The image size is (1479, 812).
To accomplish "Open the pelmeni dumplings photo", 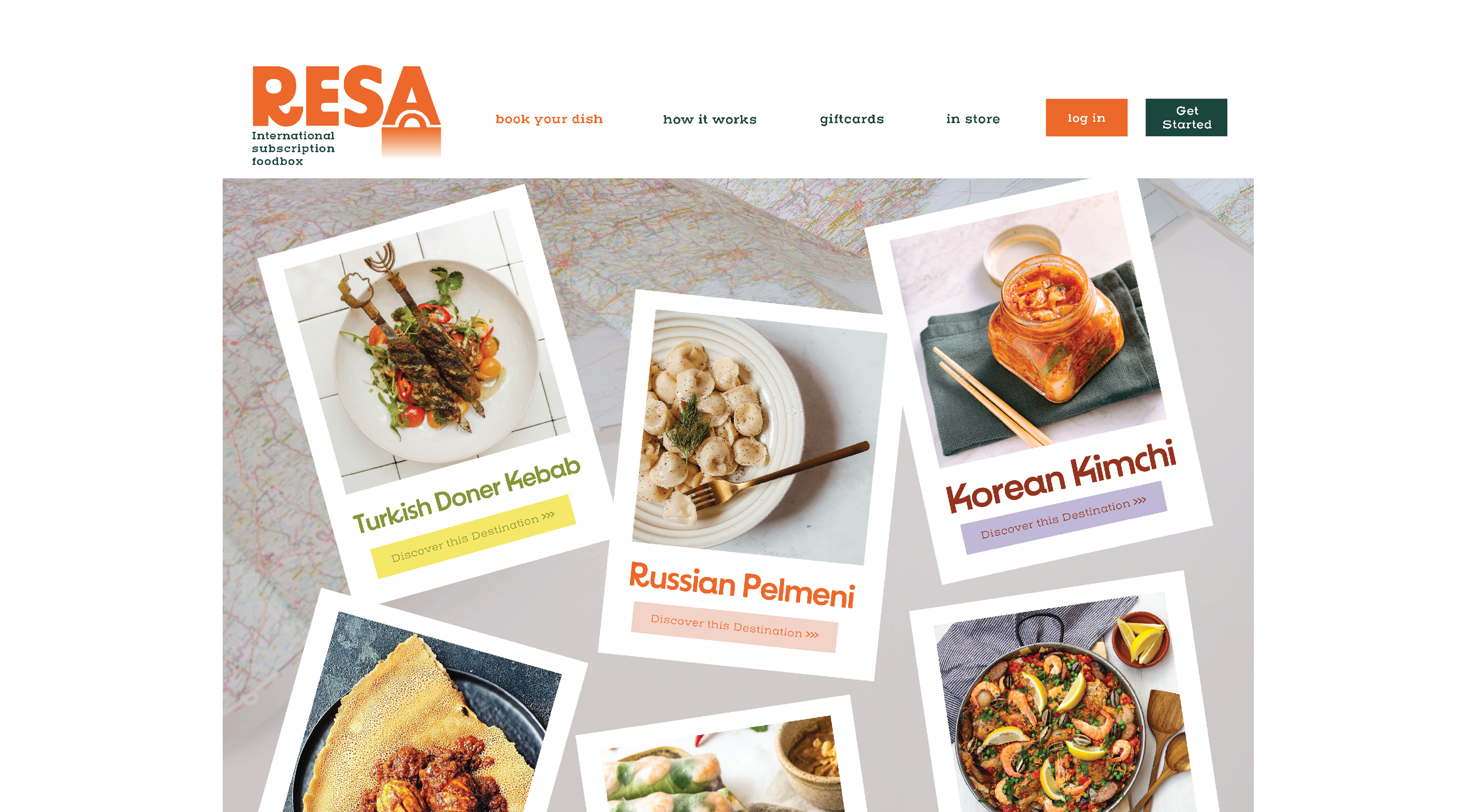I will tap(759, 437).
